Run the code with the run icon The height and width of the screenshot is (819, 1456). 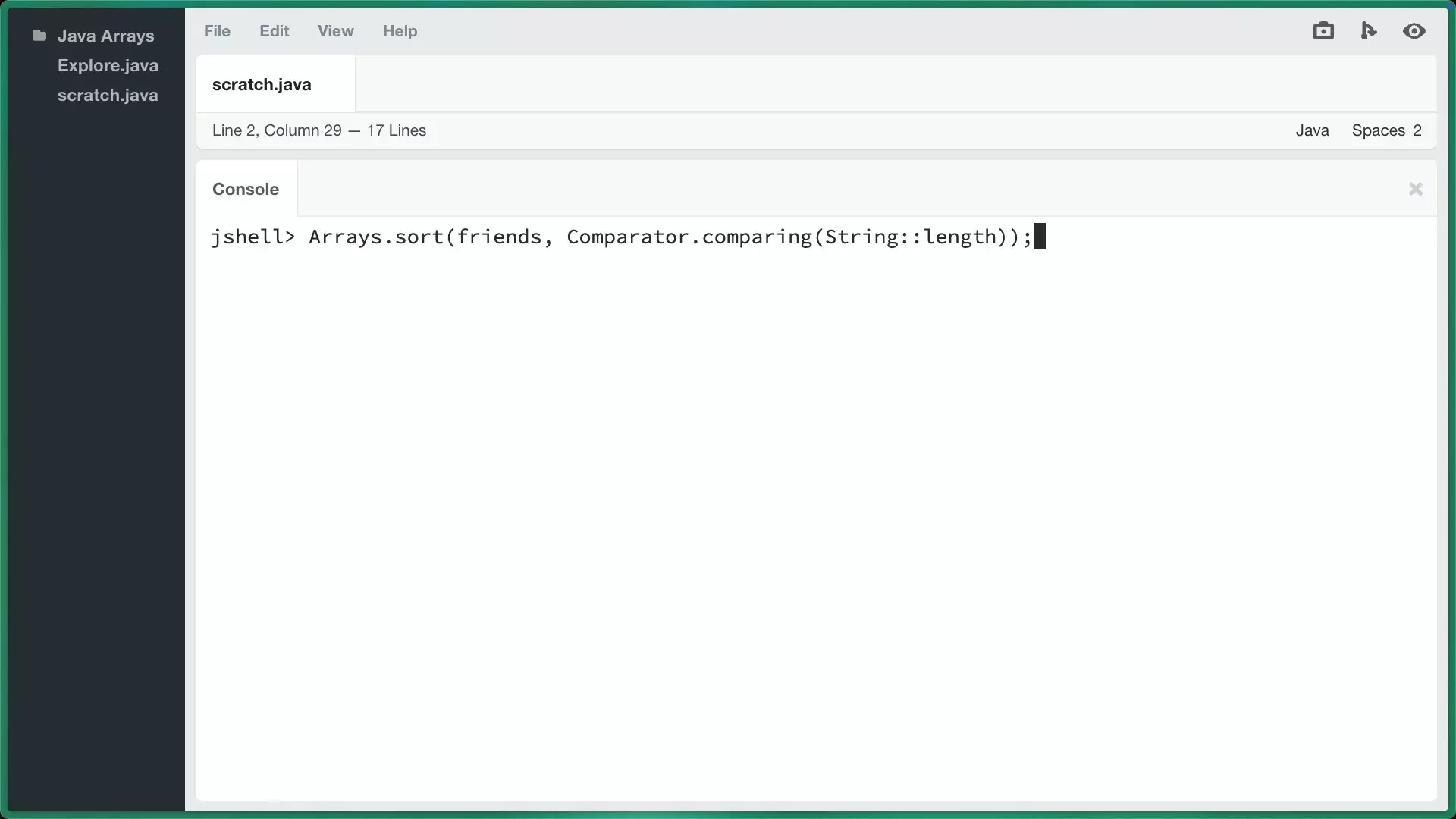pyautogui.click(x=1369, y=30)
